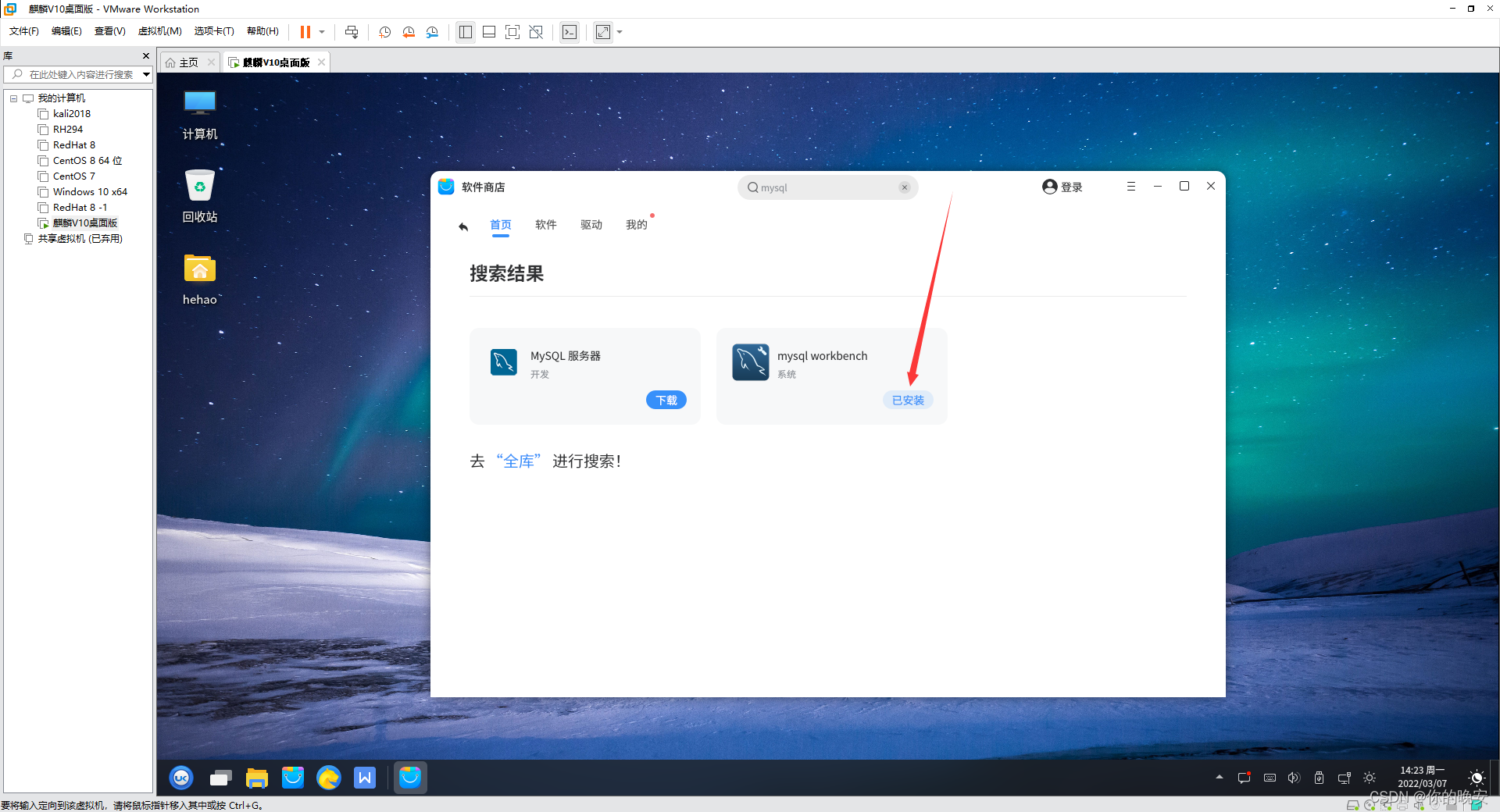Toggle the library sidebar view icon
Viewport: 1500px width, 812px height.
point(466,32)
